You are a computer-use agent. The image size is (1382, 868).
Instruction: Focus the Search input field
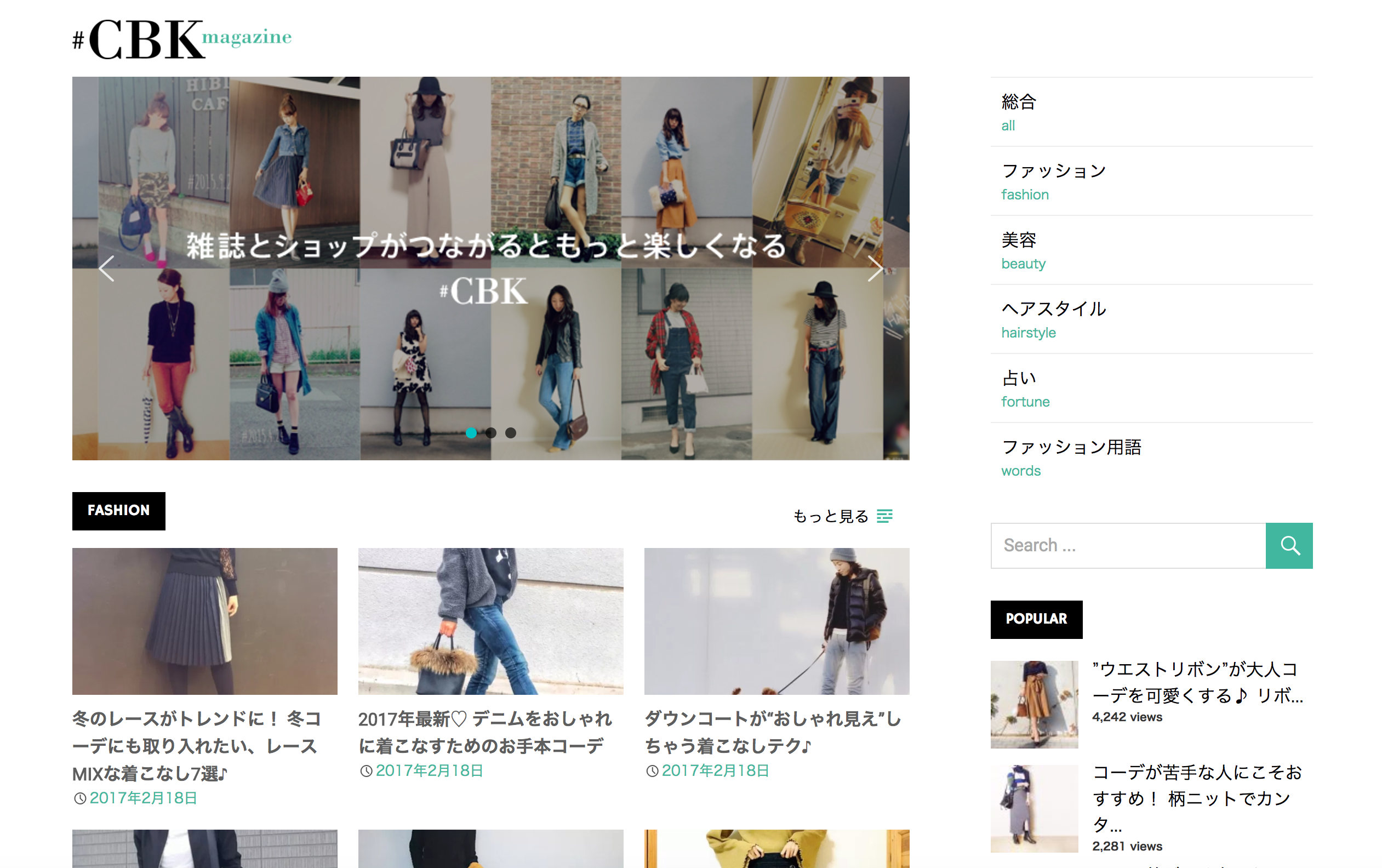(1128, 545)
